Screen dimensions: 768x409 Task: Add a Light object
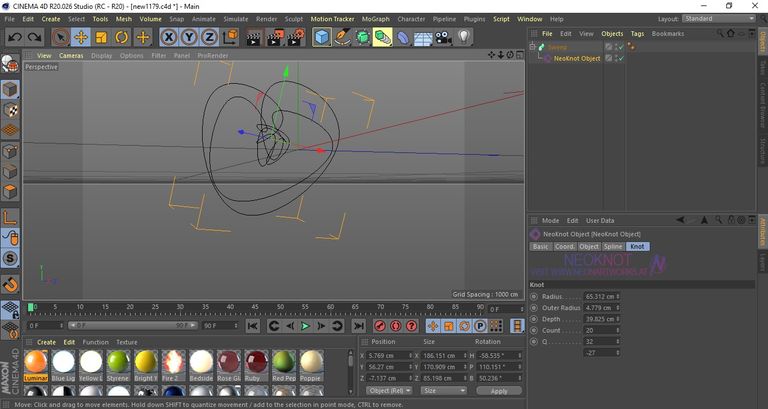(464, 37)
